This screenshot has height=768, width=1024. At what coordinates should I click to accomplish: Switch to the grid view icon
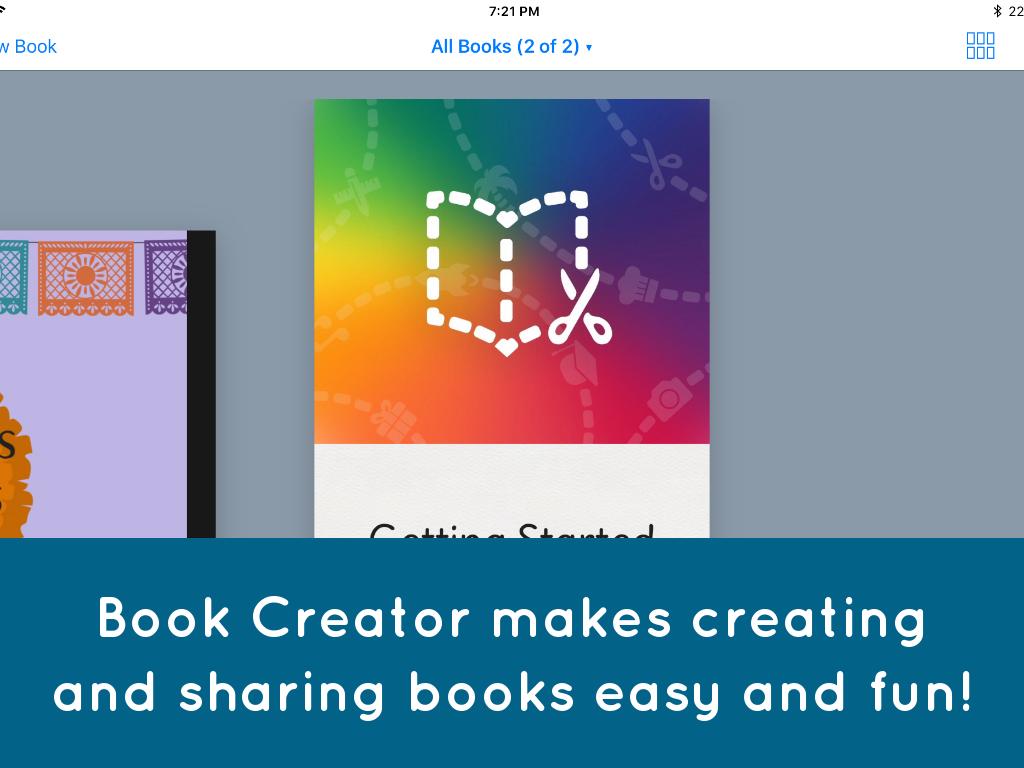[980, 46]
